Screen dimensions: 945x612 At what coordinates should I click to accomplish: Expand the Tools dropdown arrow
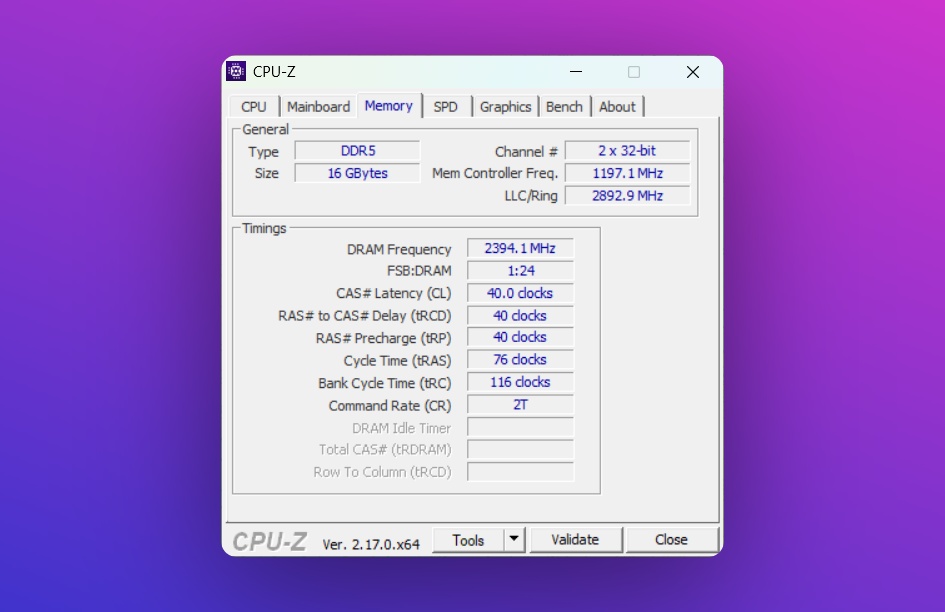coord(514,540)
